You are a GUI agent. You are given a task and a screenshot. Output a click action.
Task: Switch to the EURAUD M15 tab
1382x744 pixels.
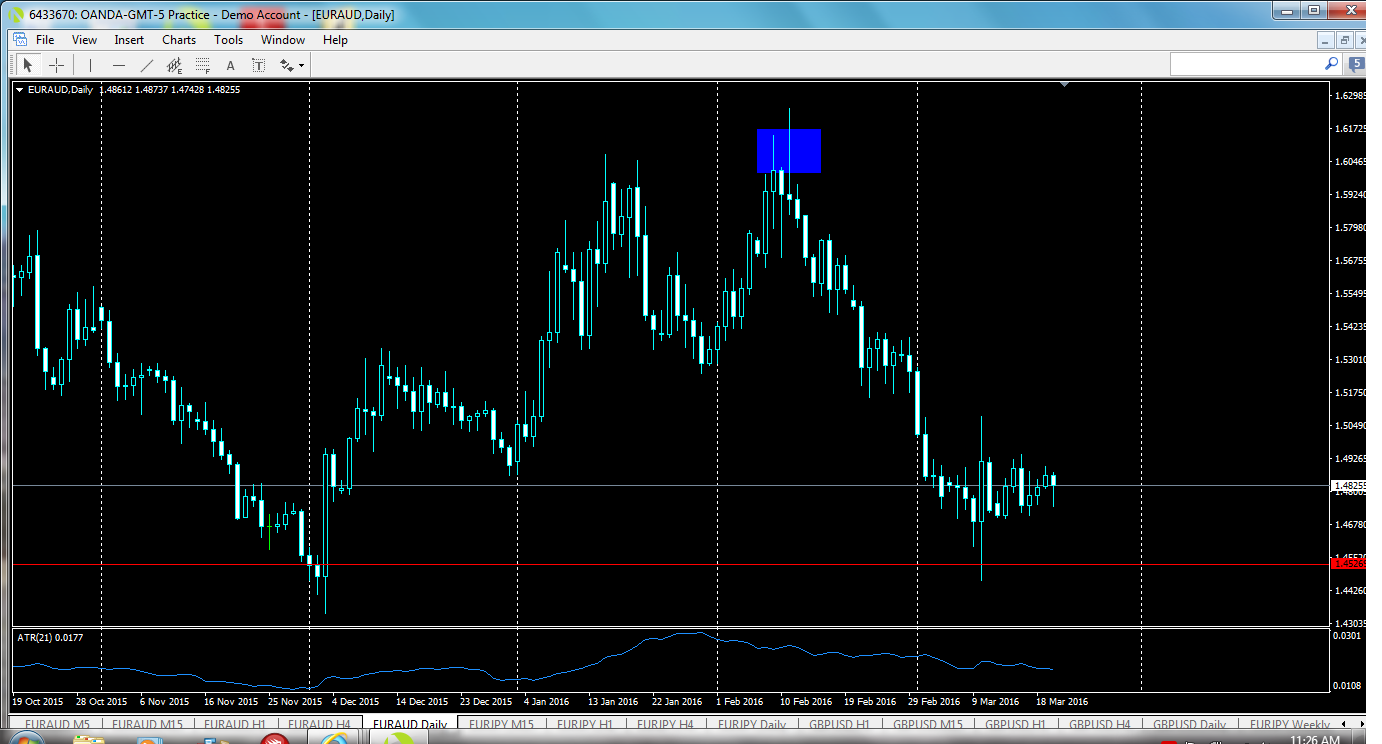pyautogui.click(x=147, y=724)
